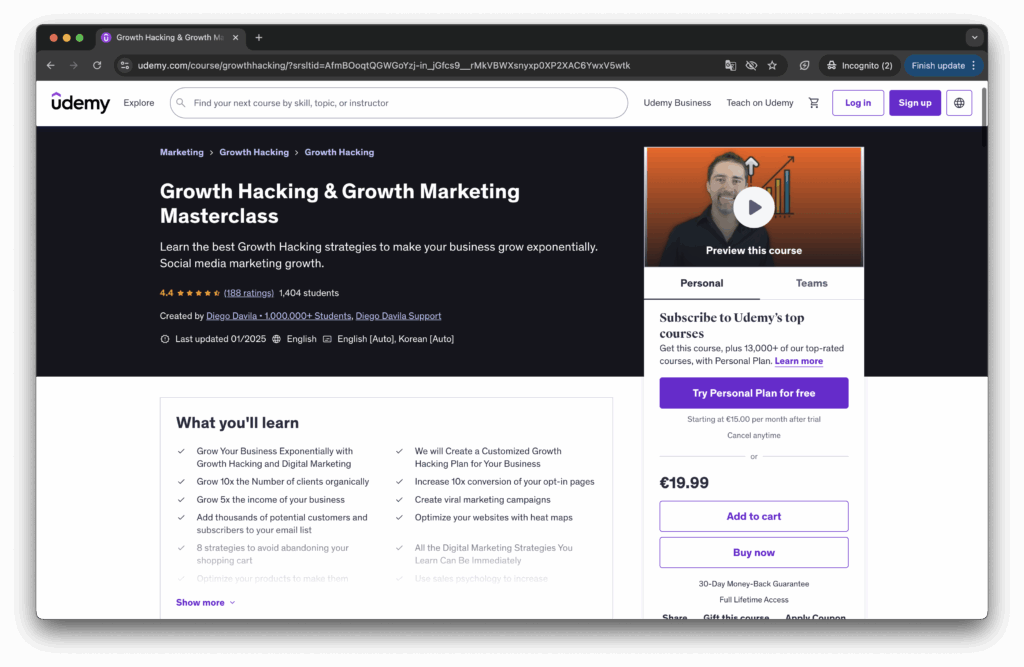Go forward in browser history

pyautogui.click(x=74, y=65)
